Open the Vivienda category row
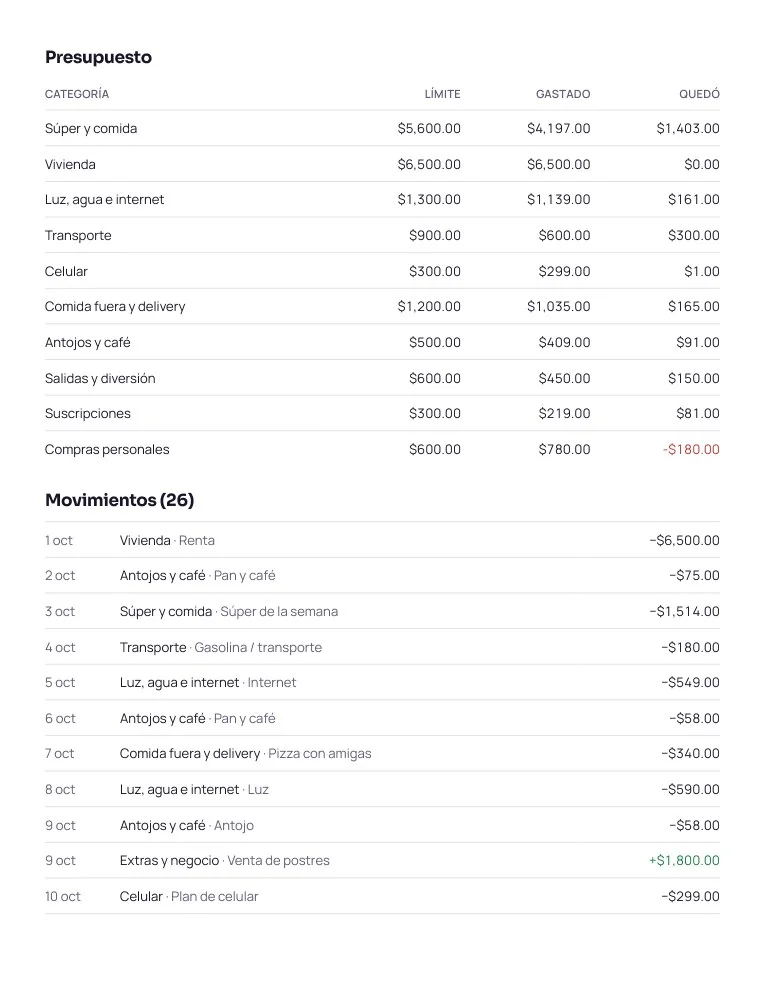 (382, 164)
